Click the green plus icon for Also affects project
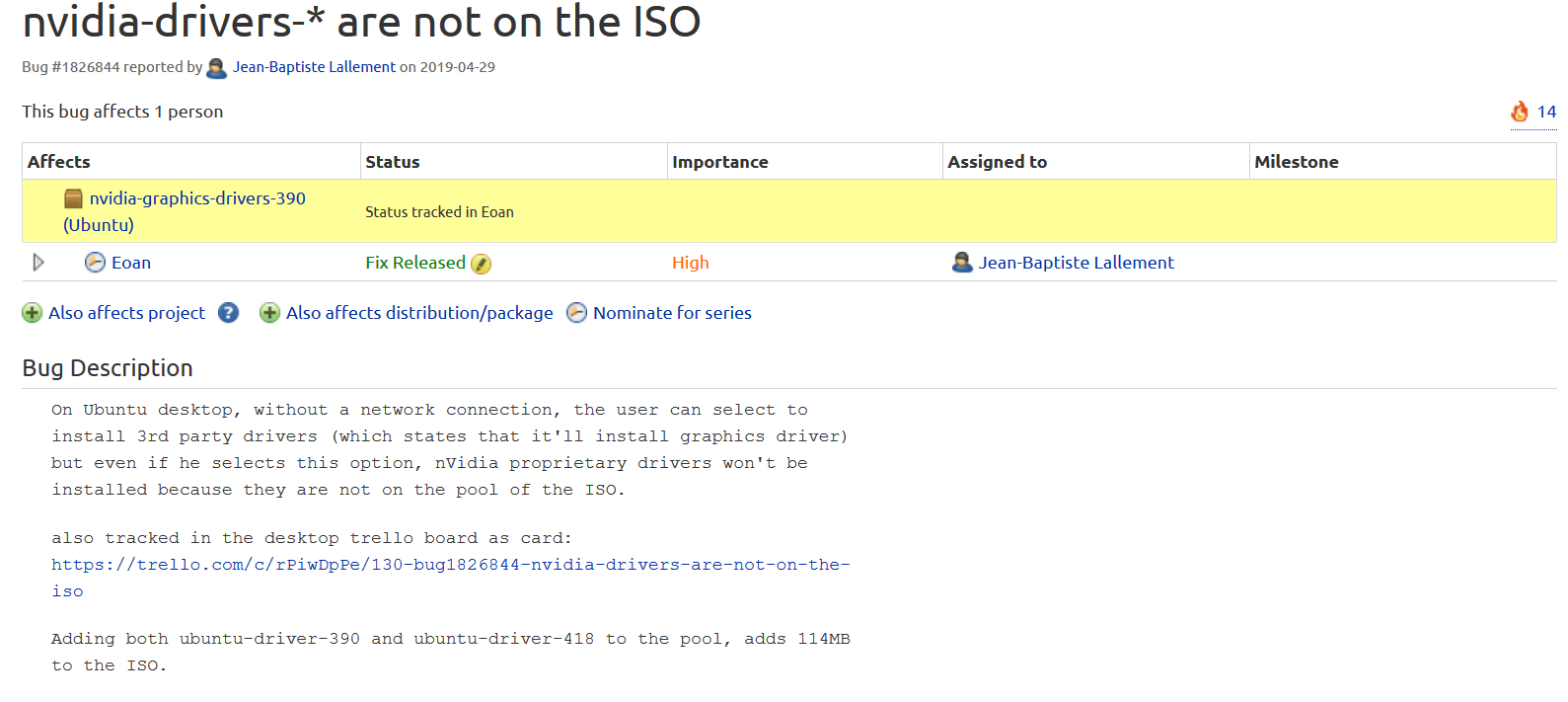This screenshot has height=702, width=1568. [33, 313]
